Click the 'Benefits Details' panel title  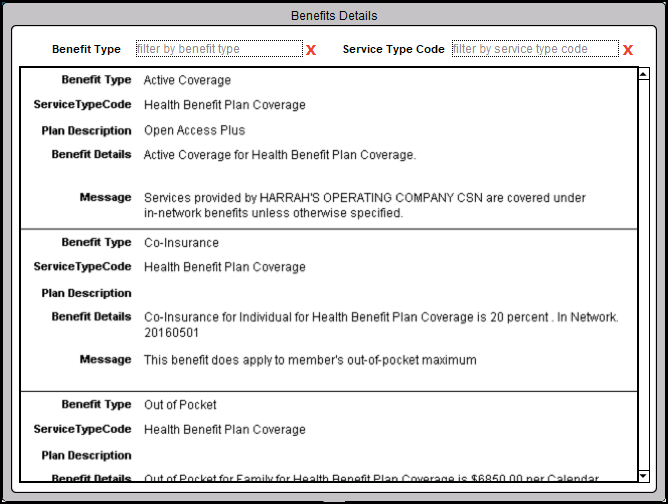334,16
